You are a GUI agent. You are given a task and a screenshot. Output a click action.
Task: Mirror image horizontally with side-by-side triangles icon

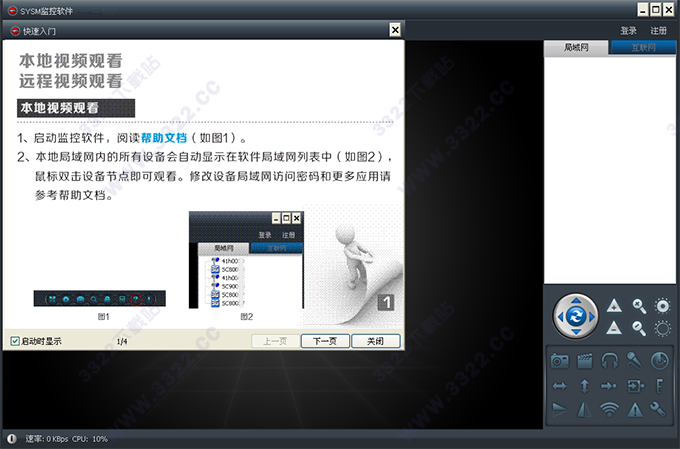coord(585,409)
